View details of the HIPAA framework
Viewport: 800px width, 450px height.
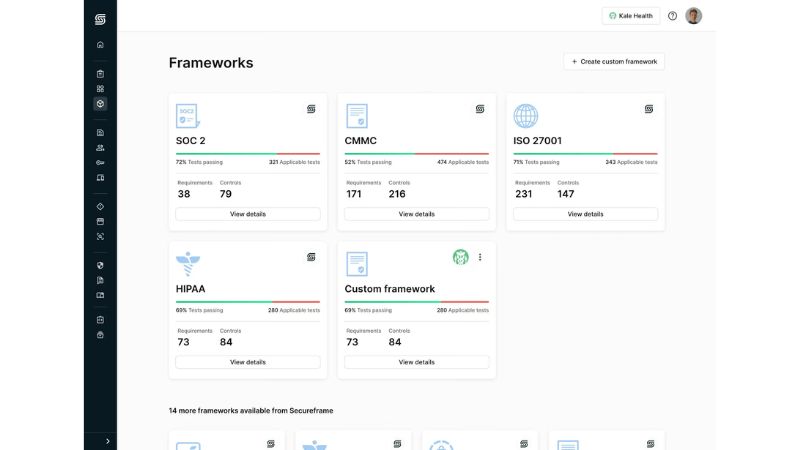click(247, 362)
